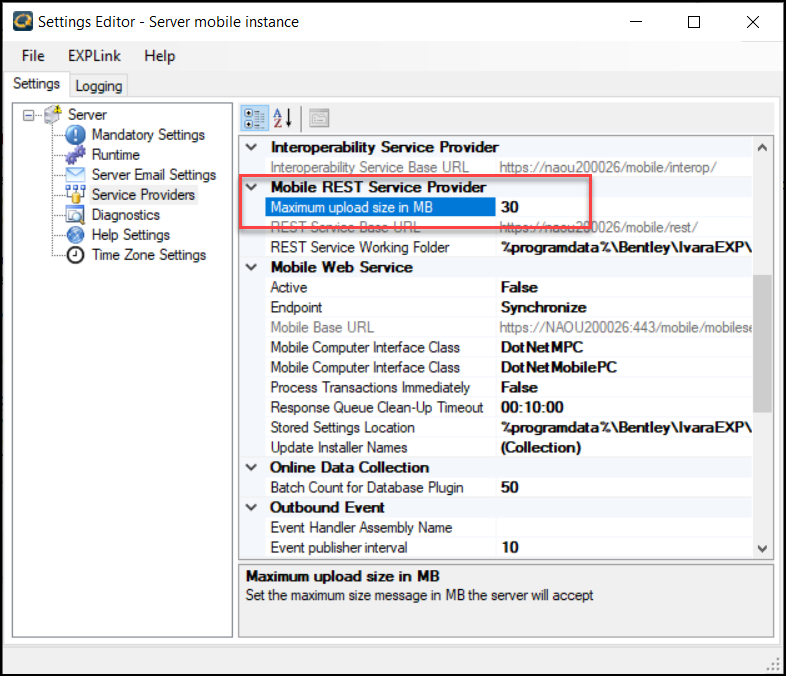Open Server Email Settings node
This screenshot has width=786, height=676.
pos(154,174)
